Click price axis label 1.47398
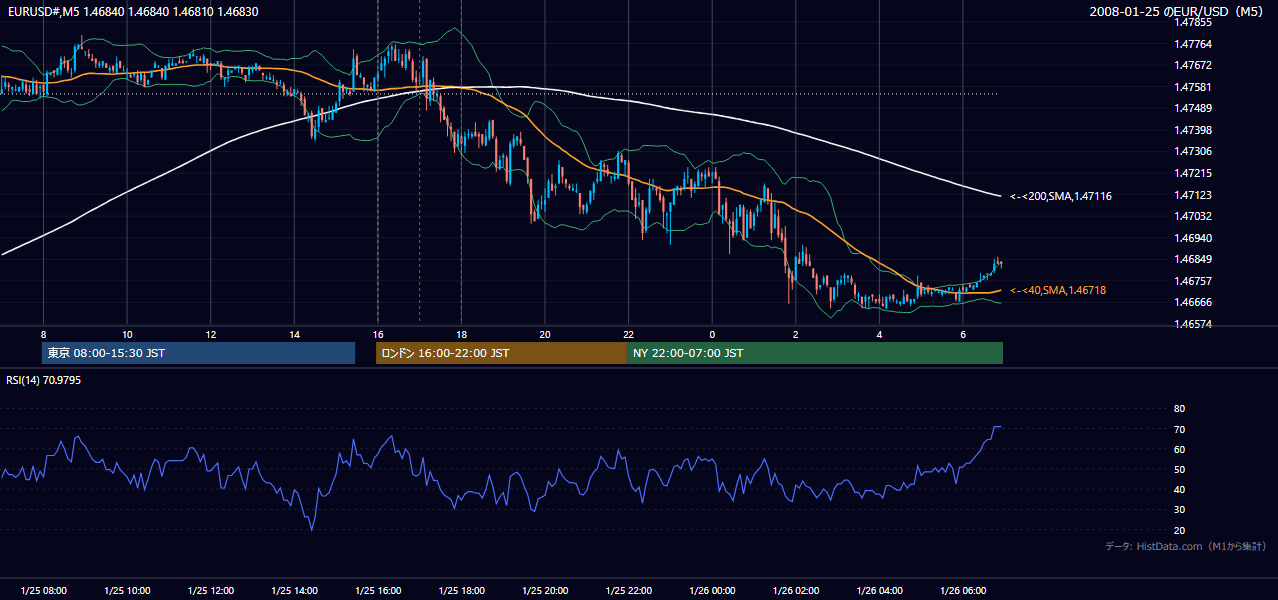The width and height of the screenshot is (1278, 600). [1194, 130]
